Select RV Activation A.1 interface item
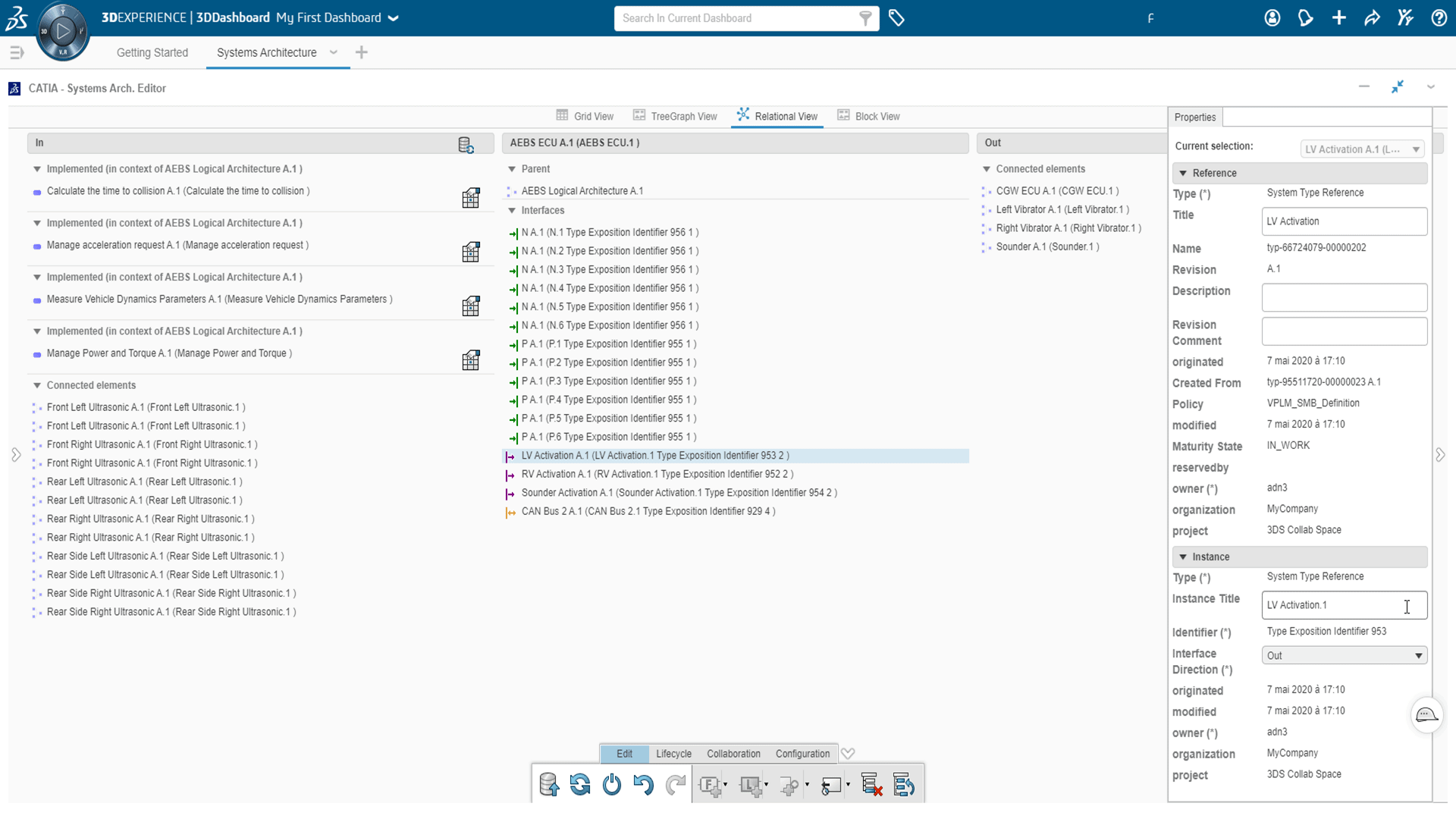This screenshot has width=1456, height=819. click(x=657, y=474)
